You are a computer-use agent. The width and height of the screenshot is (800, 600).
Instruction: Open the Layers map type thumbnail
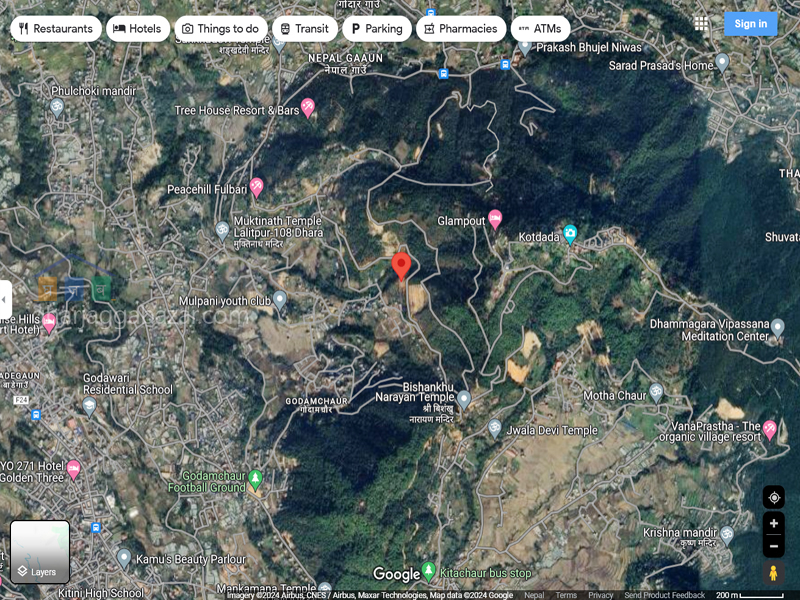[40, 551]
